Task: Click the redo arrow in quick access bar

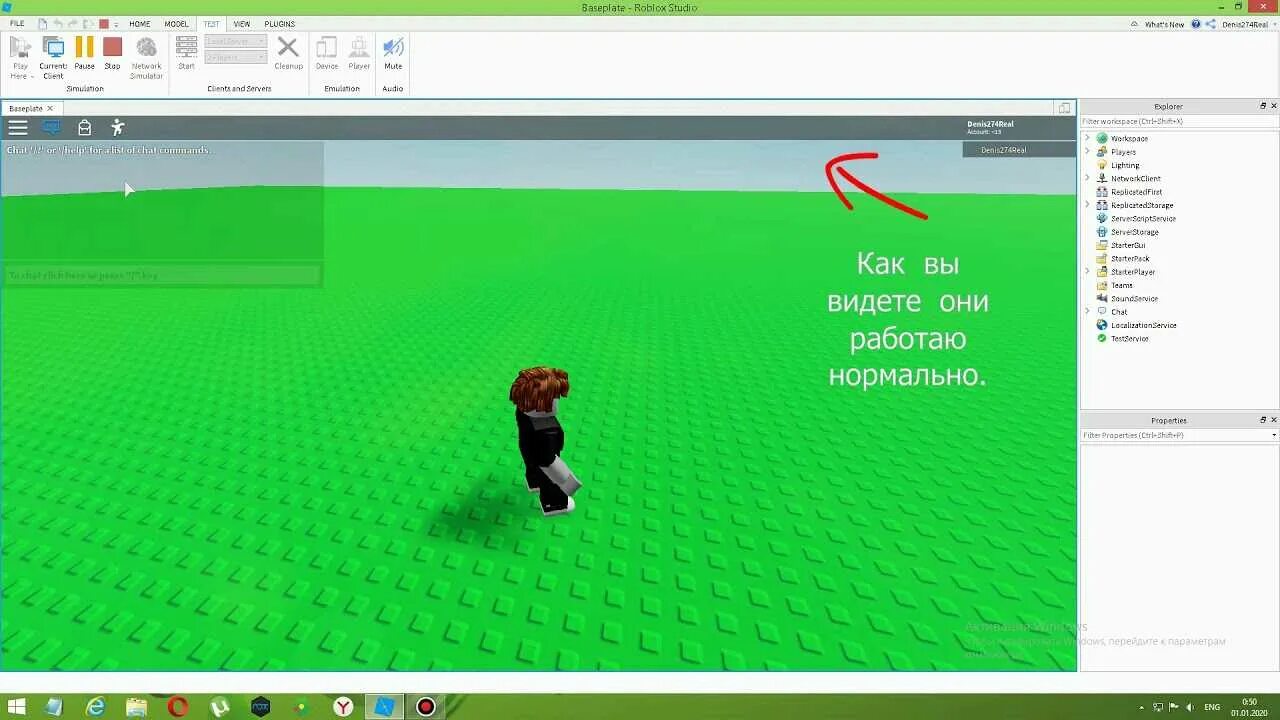Action: pos(73,23)
